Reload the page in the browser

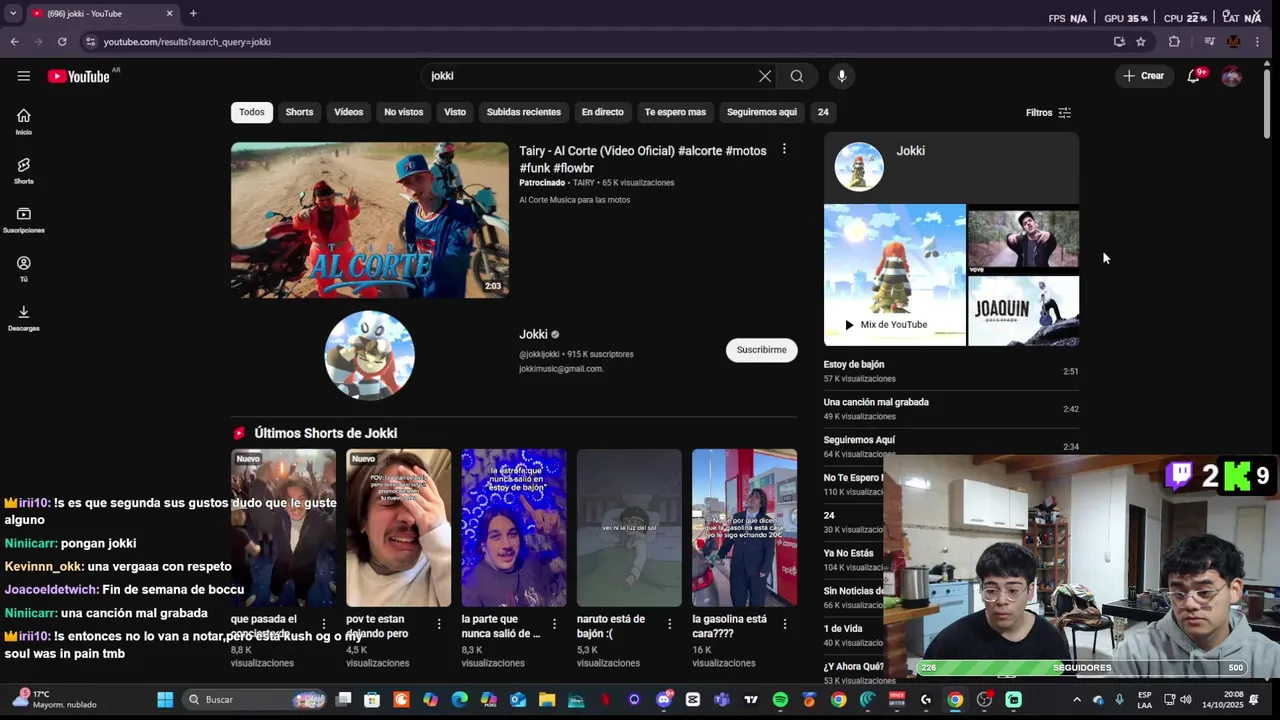62,42
